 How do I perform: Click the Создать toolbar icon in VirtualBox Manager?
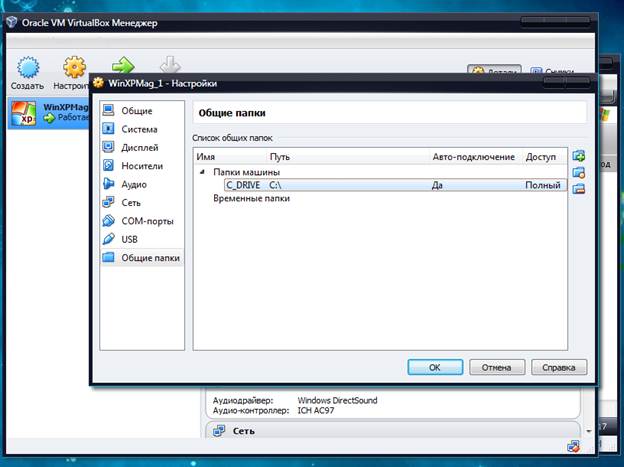pyautogui.click(x=28, y=67)
